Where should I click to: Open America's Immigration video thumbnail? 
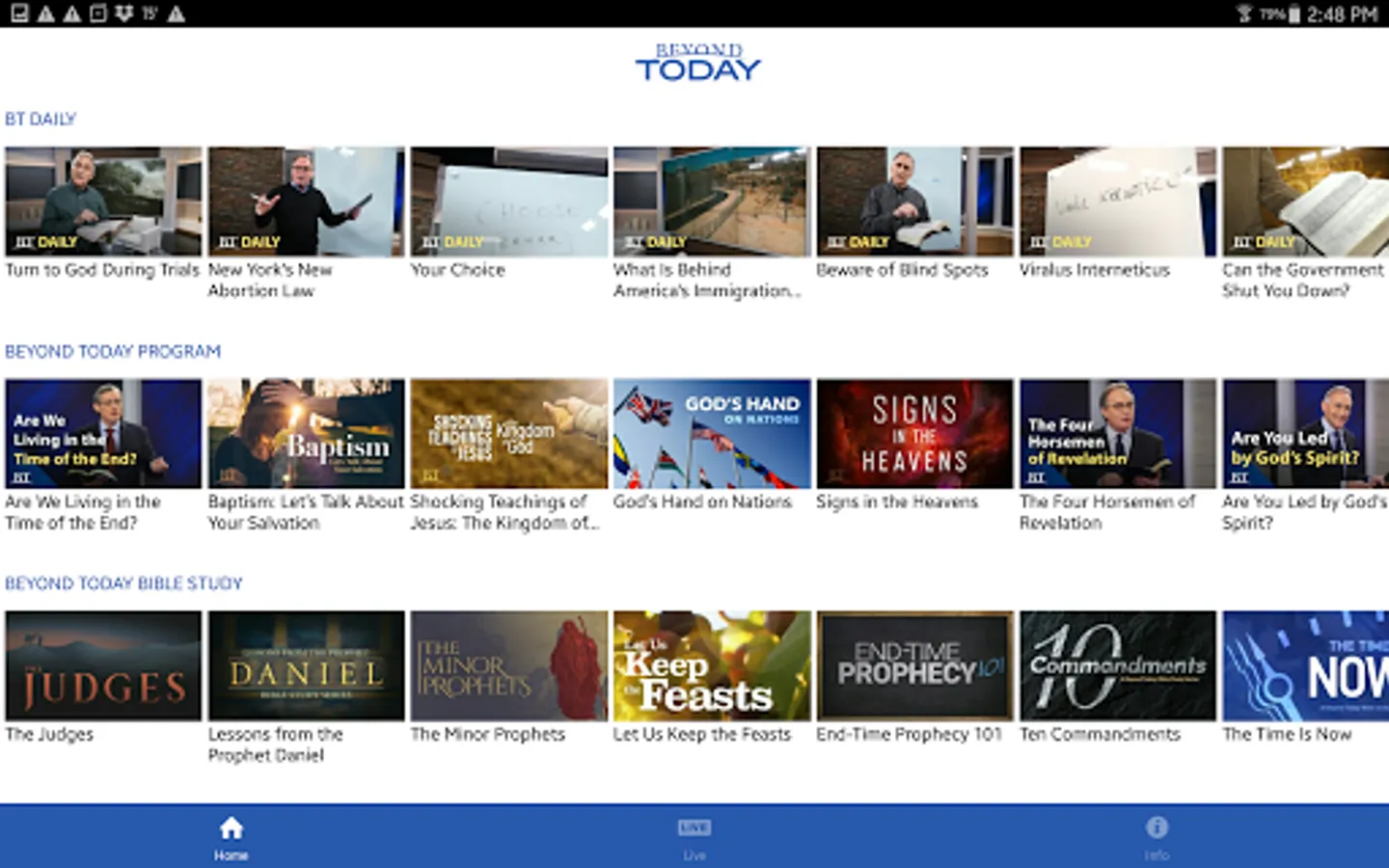pos(713,202)
